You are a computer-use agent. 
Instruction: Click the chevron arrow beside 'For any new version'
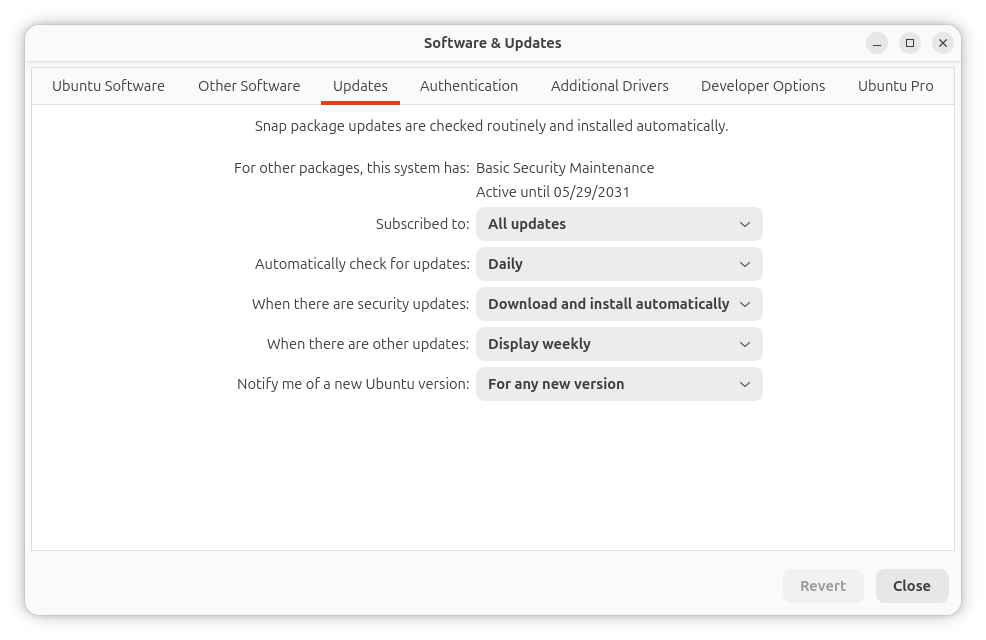pyautogui.click(x=745, y=384)
